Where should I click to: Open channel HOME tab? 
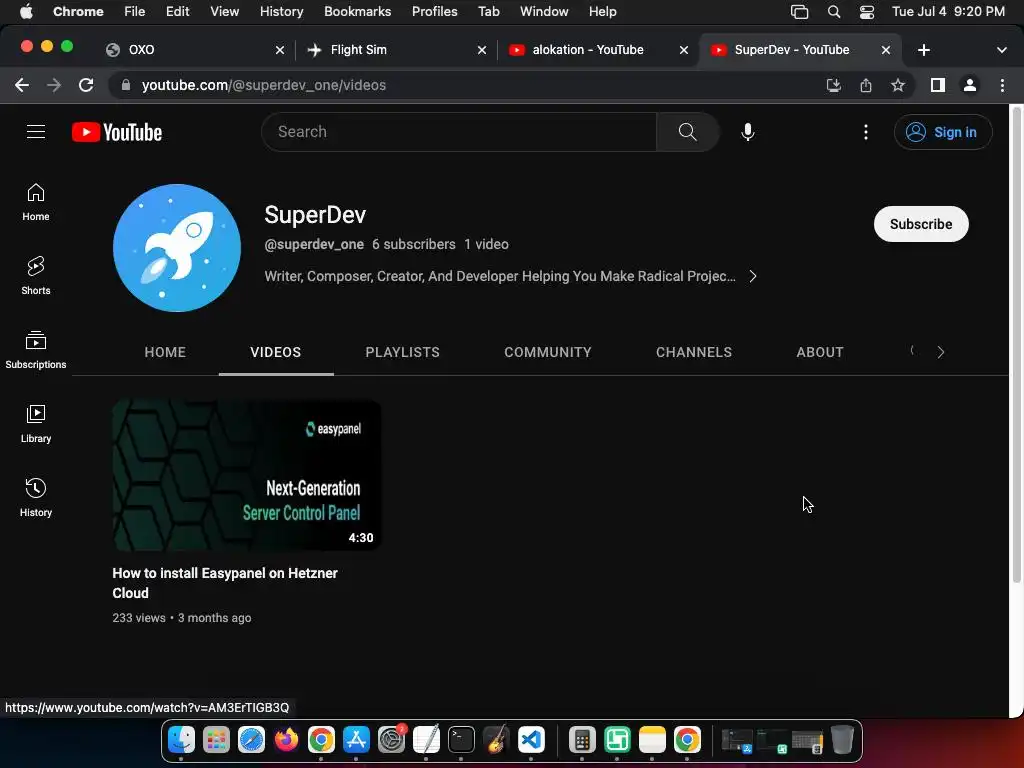click(x=165, y=352)
